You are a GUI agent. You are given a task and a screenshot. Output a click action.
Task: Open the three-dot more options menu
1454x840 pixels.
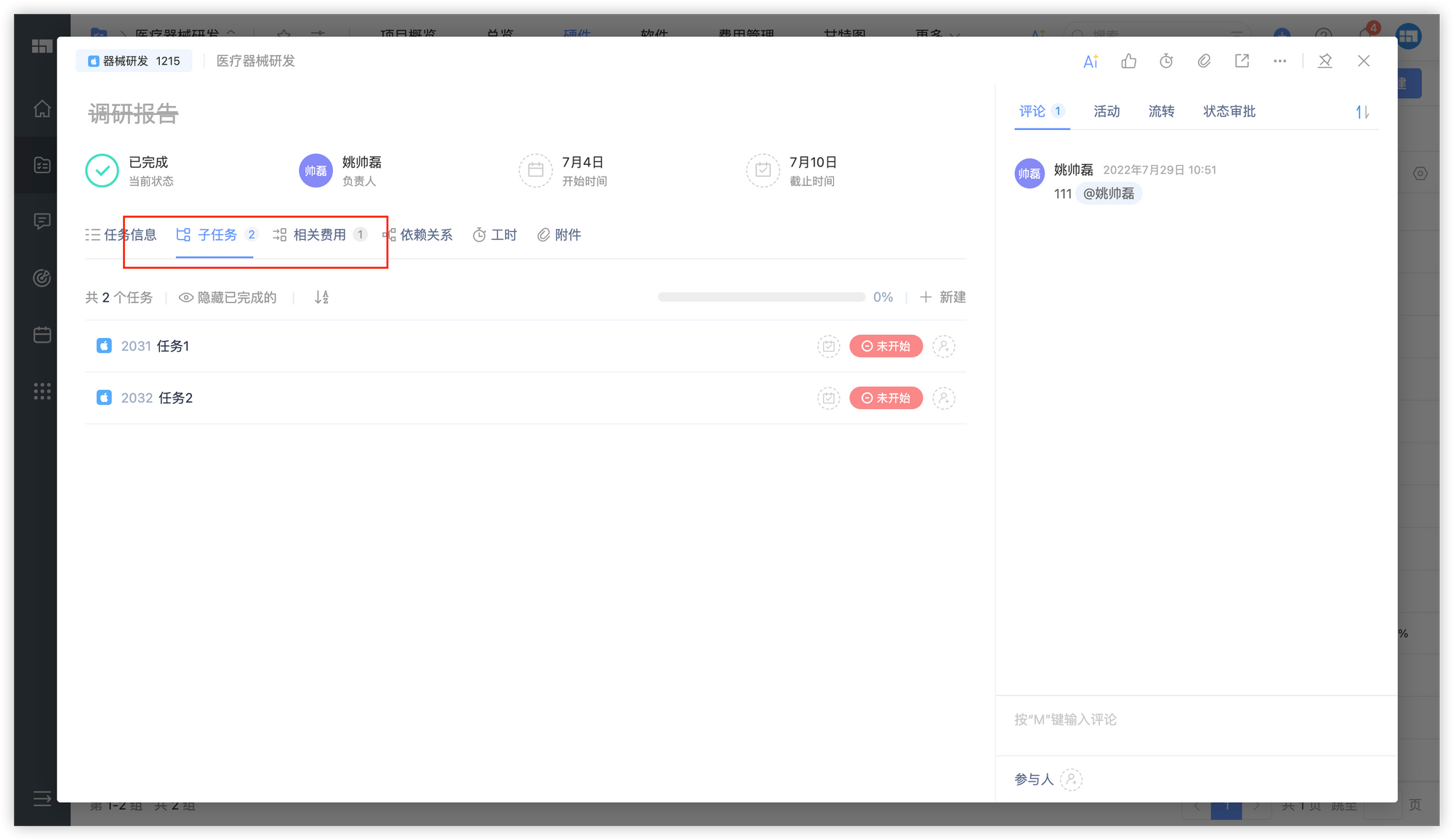1280,61
